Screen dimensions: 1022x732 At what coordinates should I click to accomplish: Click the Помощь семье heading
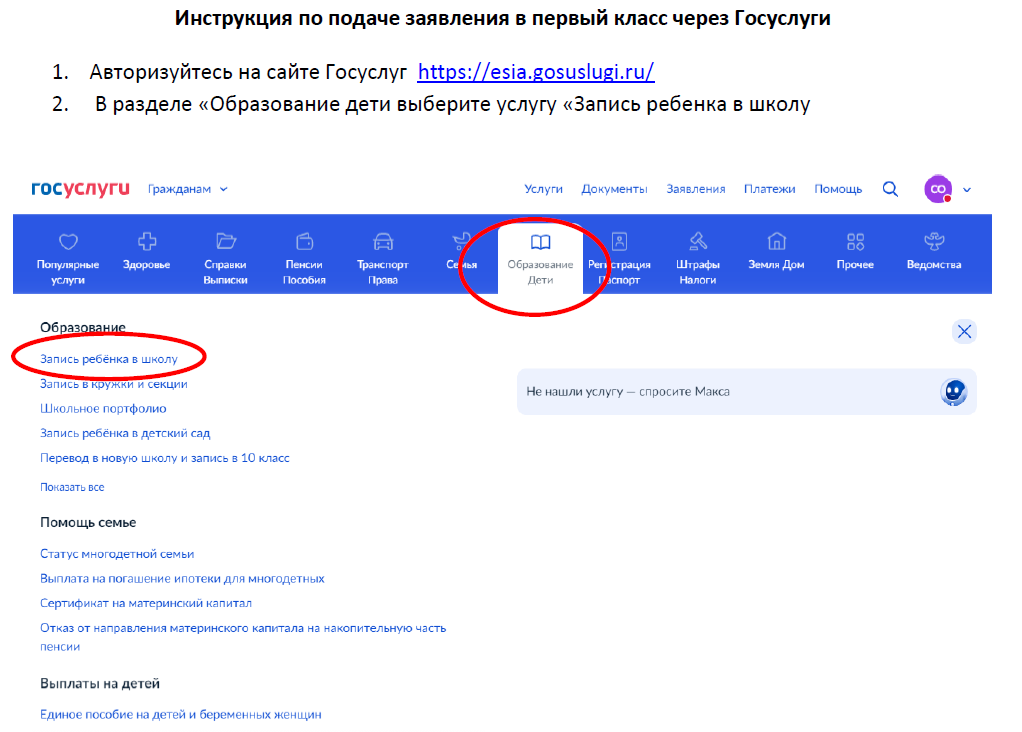(x=88, y=523)
